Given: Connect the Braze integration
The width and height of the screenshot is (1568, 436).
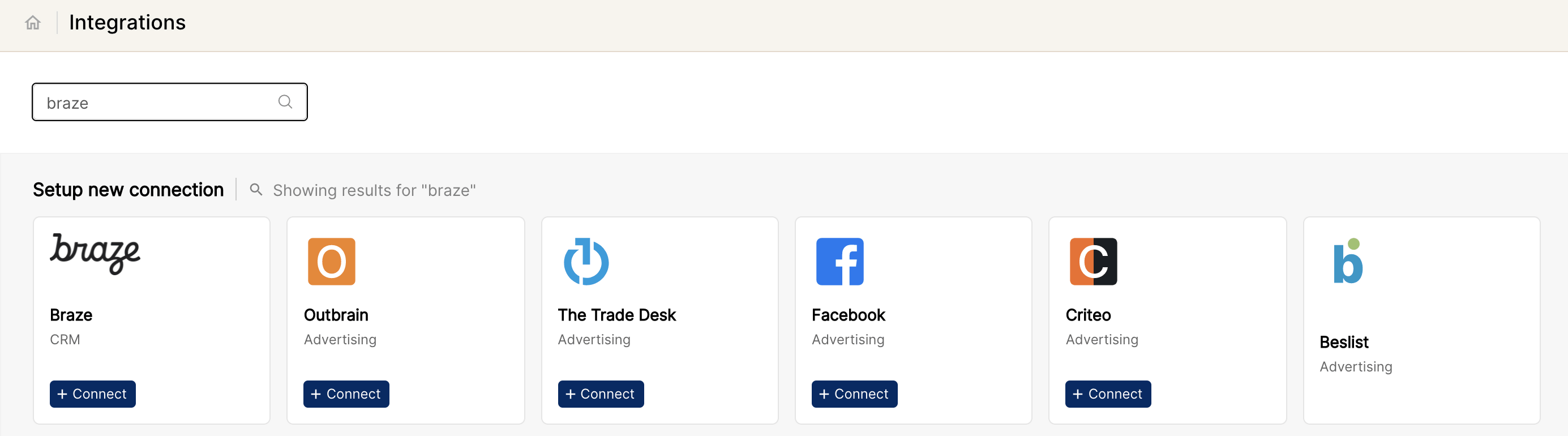Looking at the screenshot, I should tap(92, 394).
